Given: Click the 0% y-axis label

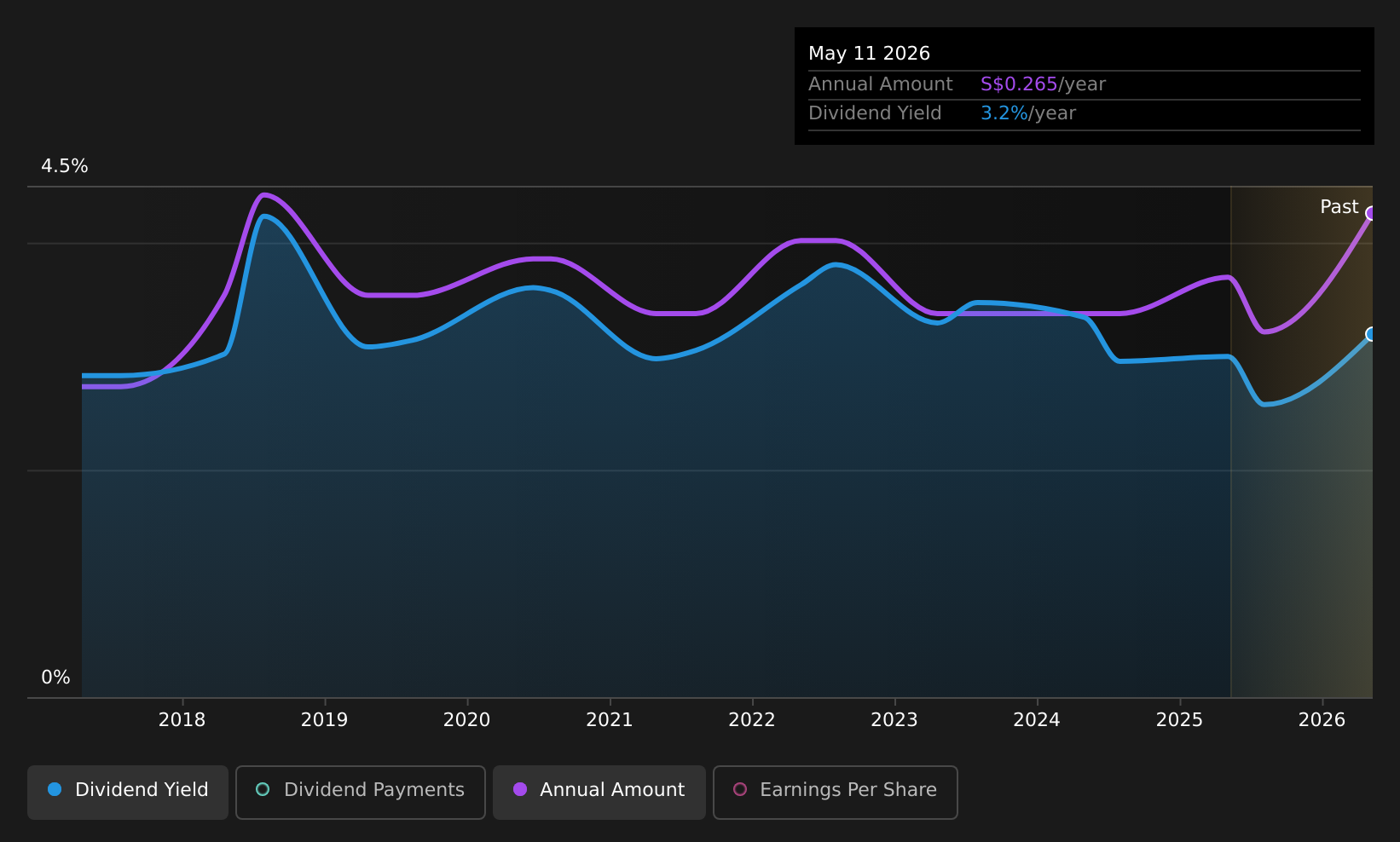Looking at the screenshot, I should (55, 678).
